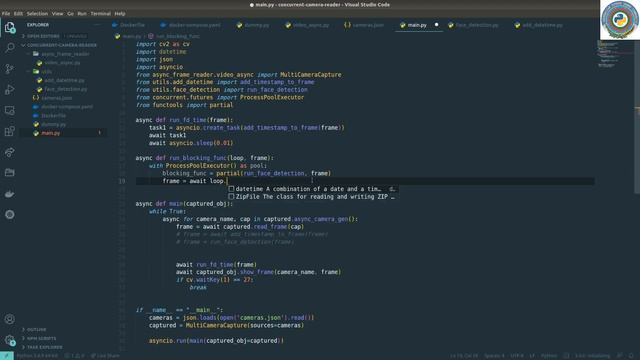Select the main.py editor tab
This screenshot has height=360, width=640.
pos(417,25)
